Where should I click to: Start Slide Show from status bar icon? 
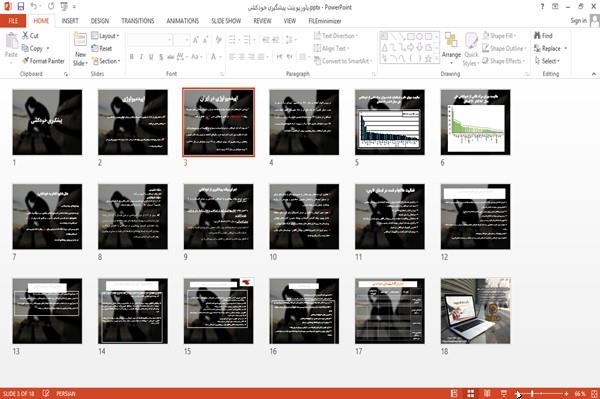pos(504,393)
